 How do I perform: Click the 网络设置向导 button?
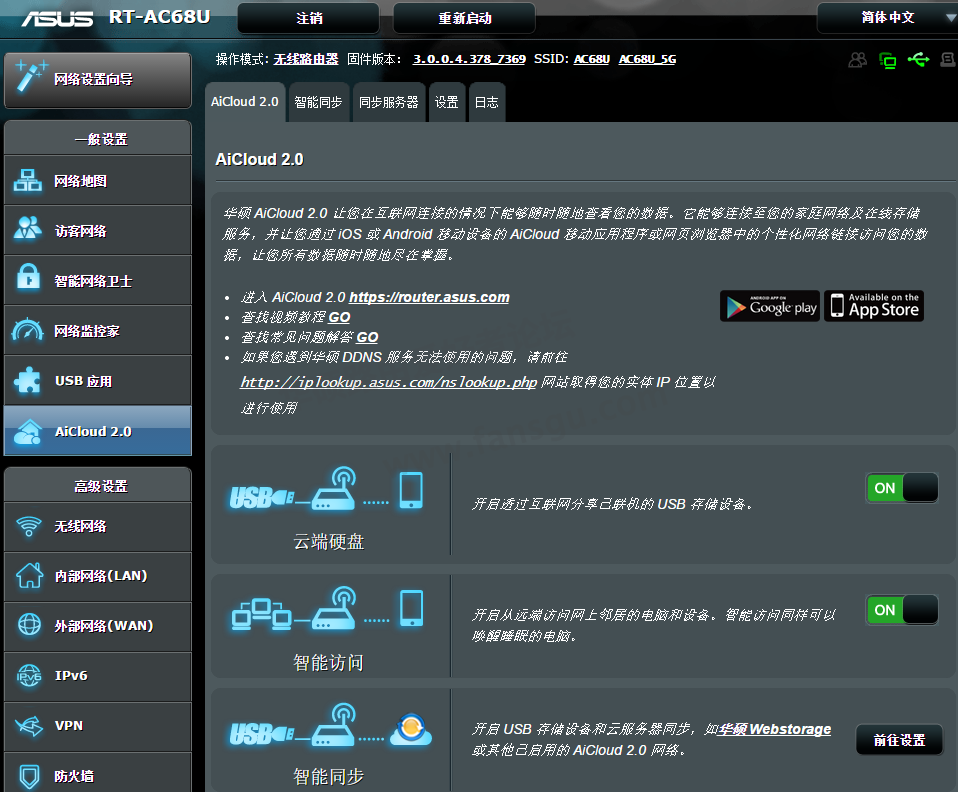coord(98,79)
